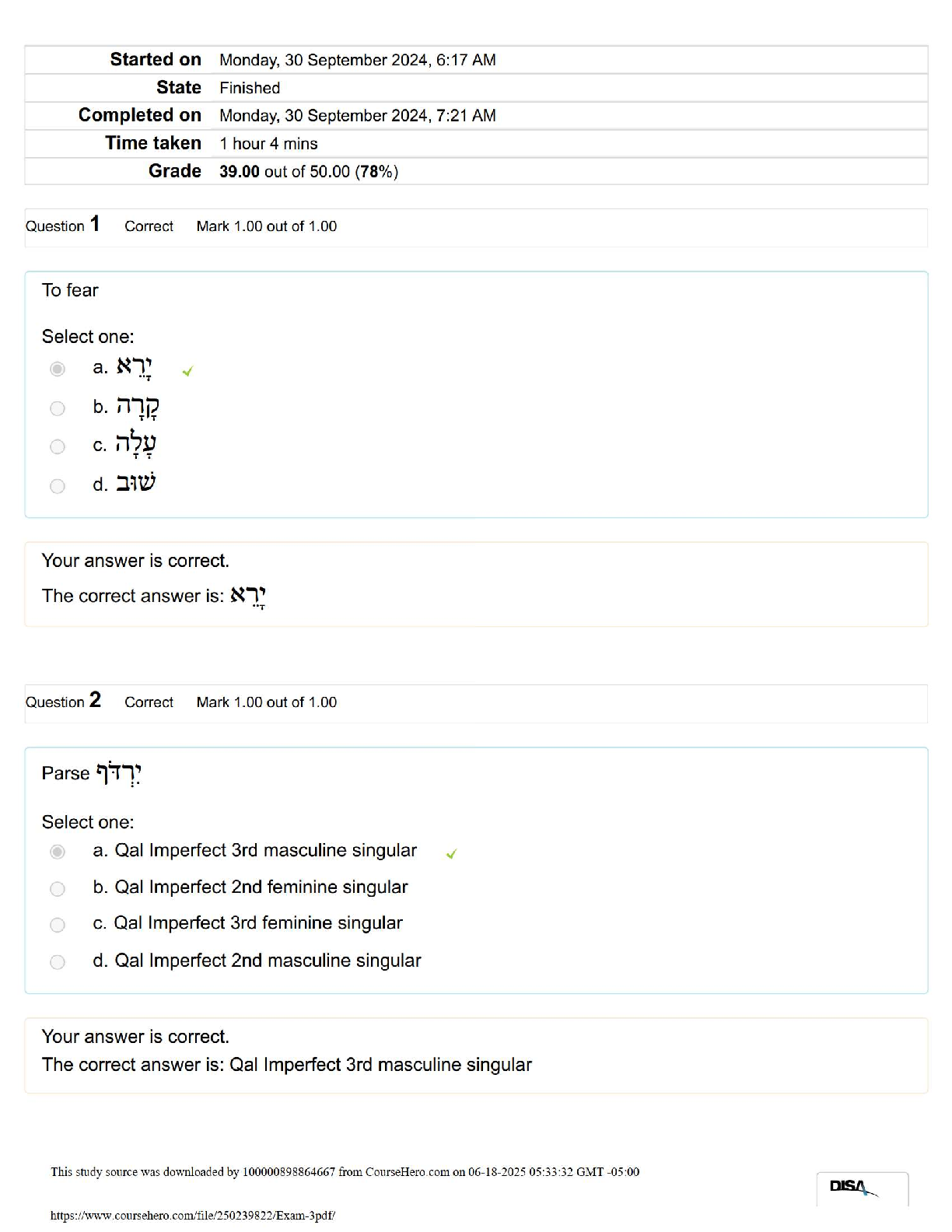952x1232 pixels.
Task: Pick option d radio button in Question 1
Action: pyautogui.click(x=58, y=486)
